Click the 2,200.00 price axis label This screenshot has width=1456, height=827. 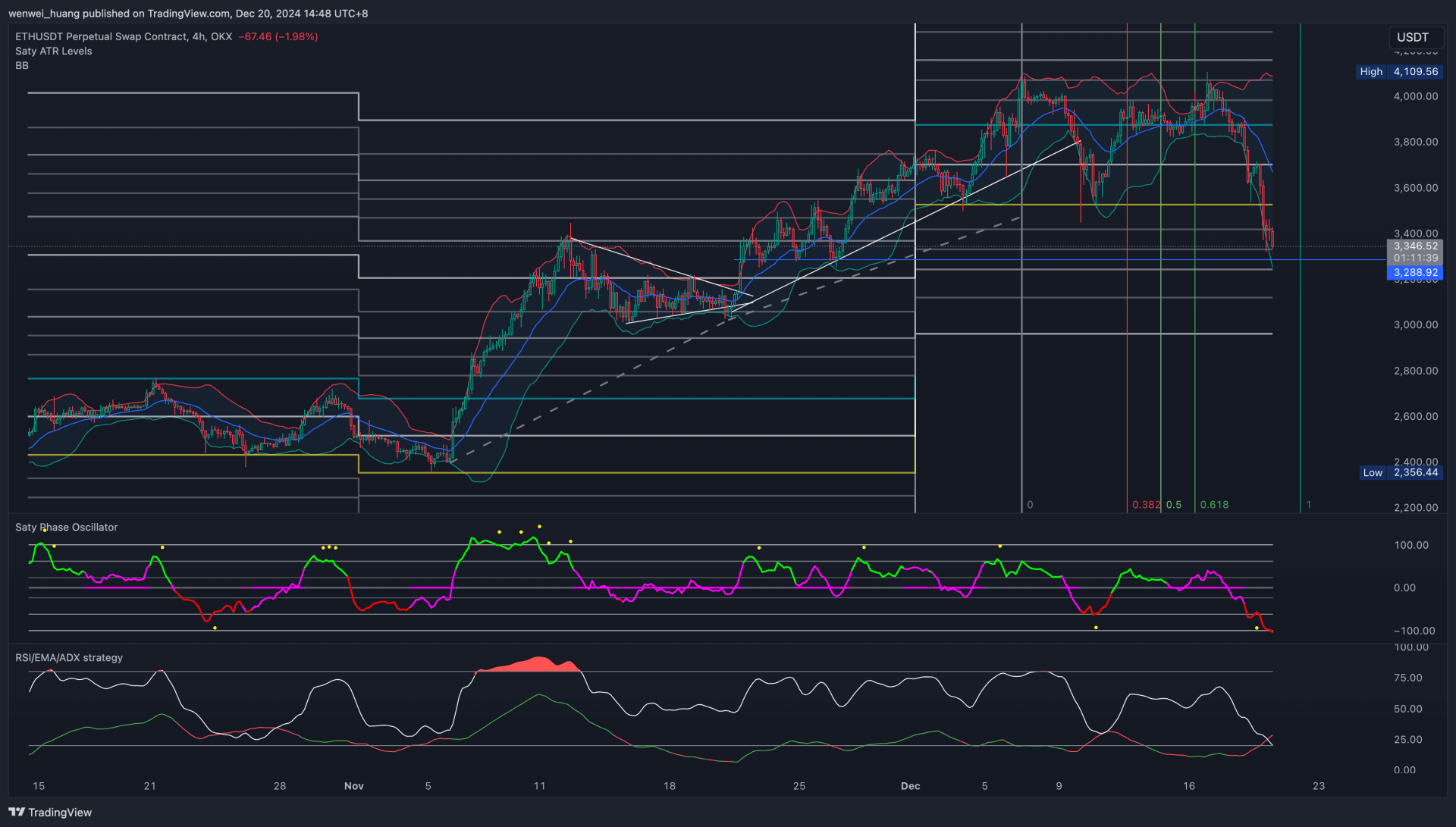[1415, 508]
